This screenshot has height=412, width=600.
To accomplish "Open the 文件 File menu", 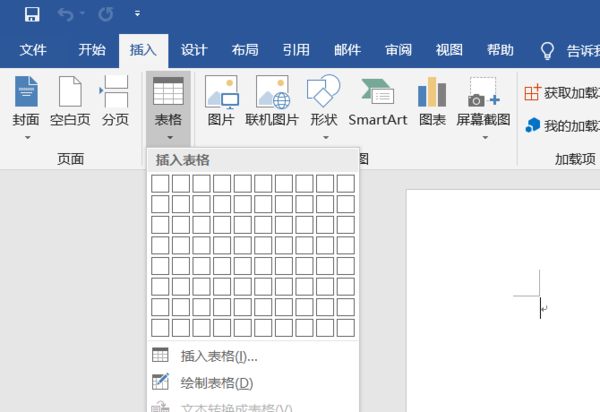I will [x=33, y=50].
